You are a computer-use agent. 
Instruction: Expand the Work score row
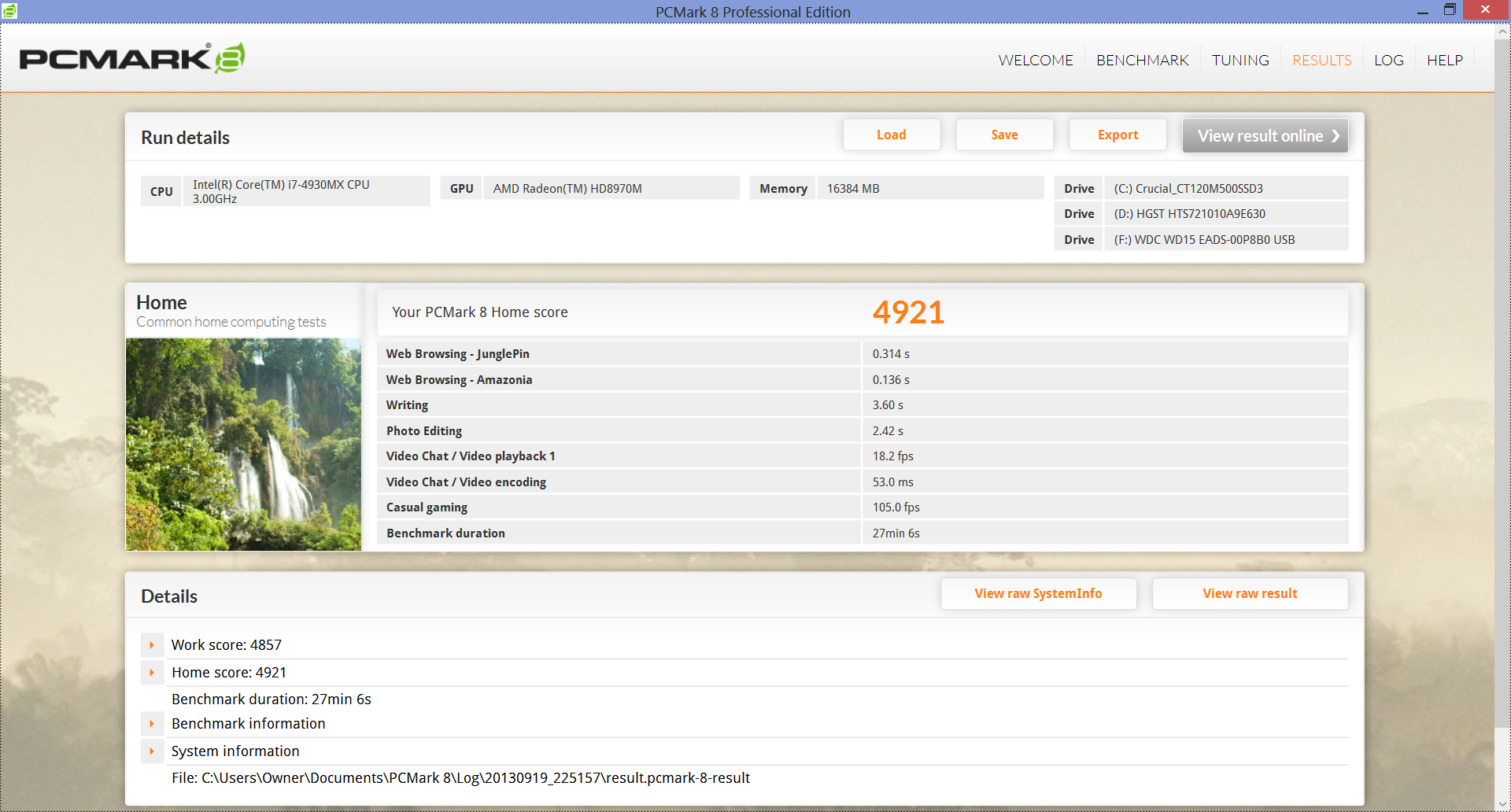(152, 645)
